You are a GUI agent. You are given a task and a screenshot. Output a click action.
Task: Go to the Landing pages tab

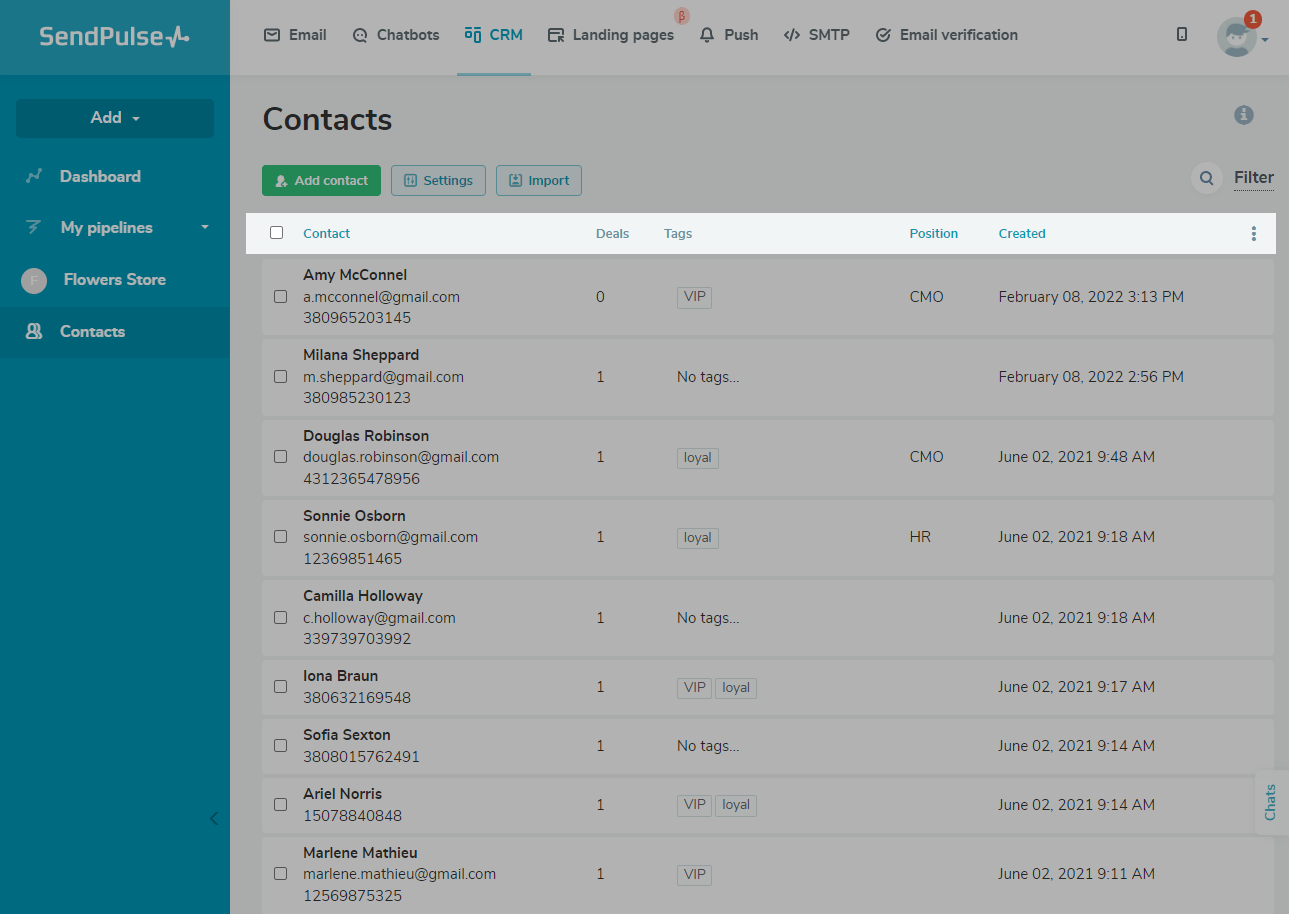click(x=611, y=35)
